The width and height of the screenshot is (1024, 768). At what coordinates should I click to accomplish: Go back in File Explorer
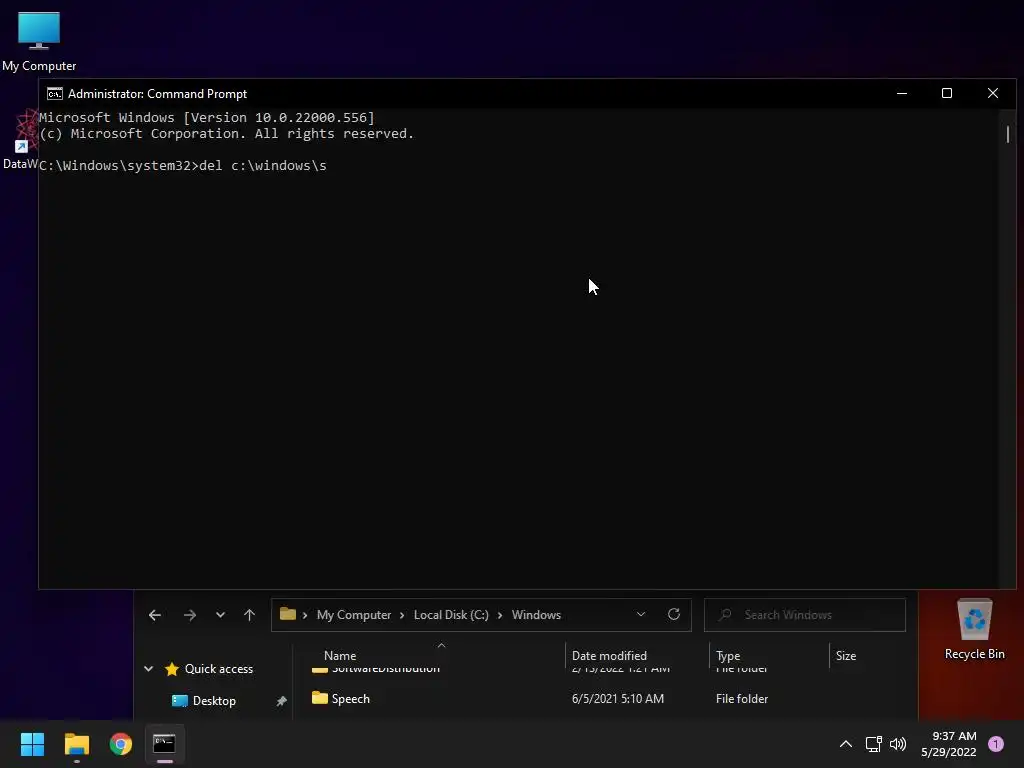[155, 615]
